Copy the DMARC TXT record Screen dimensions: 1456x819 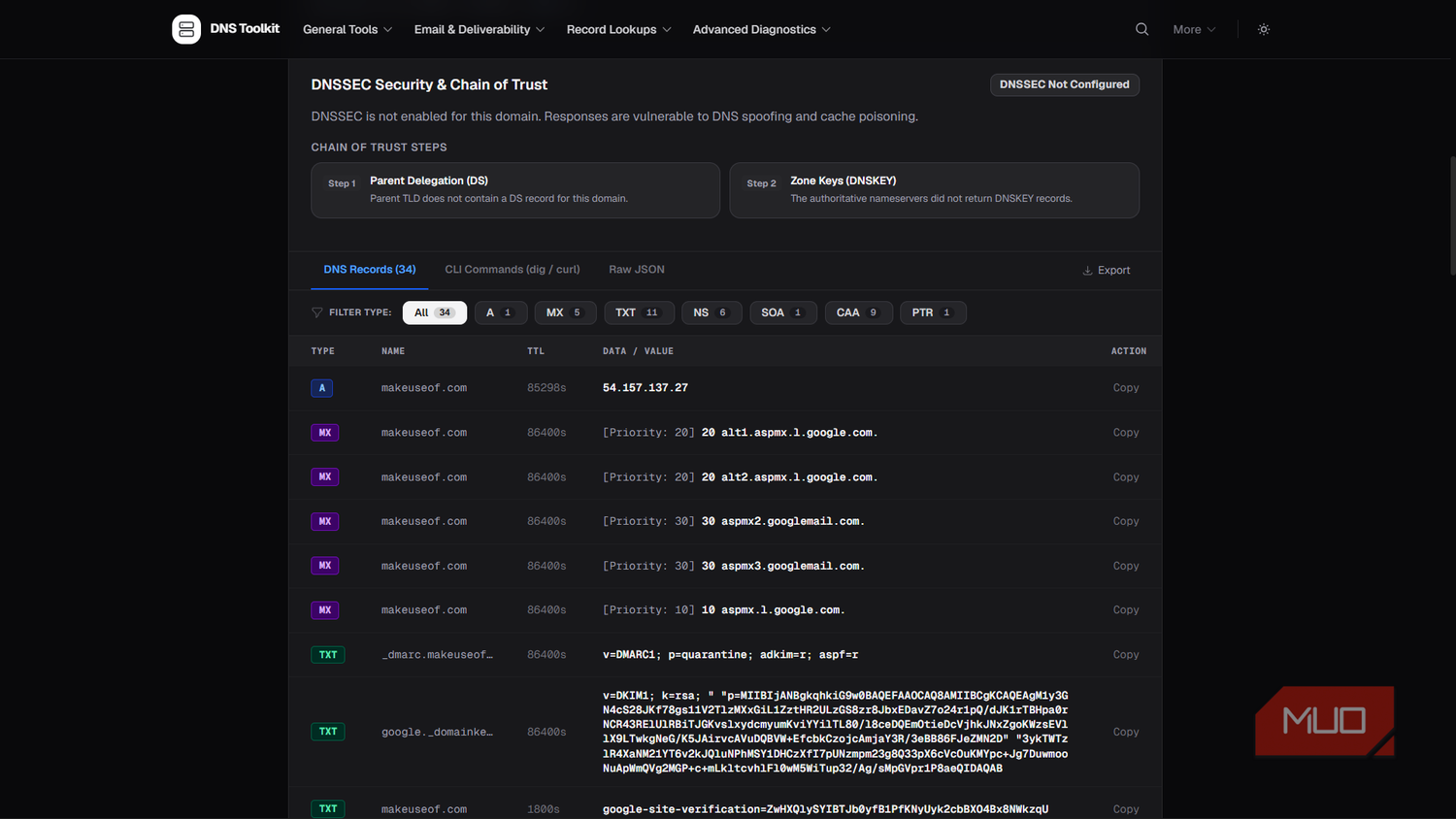1126,655
